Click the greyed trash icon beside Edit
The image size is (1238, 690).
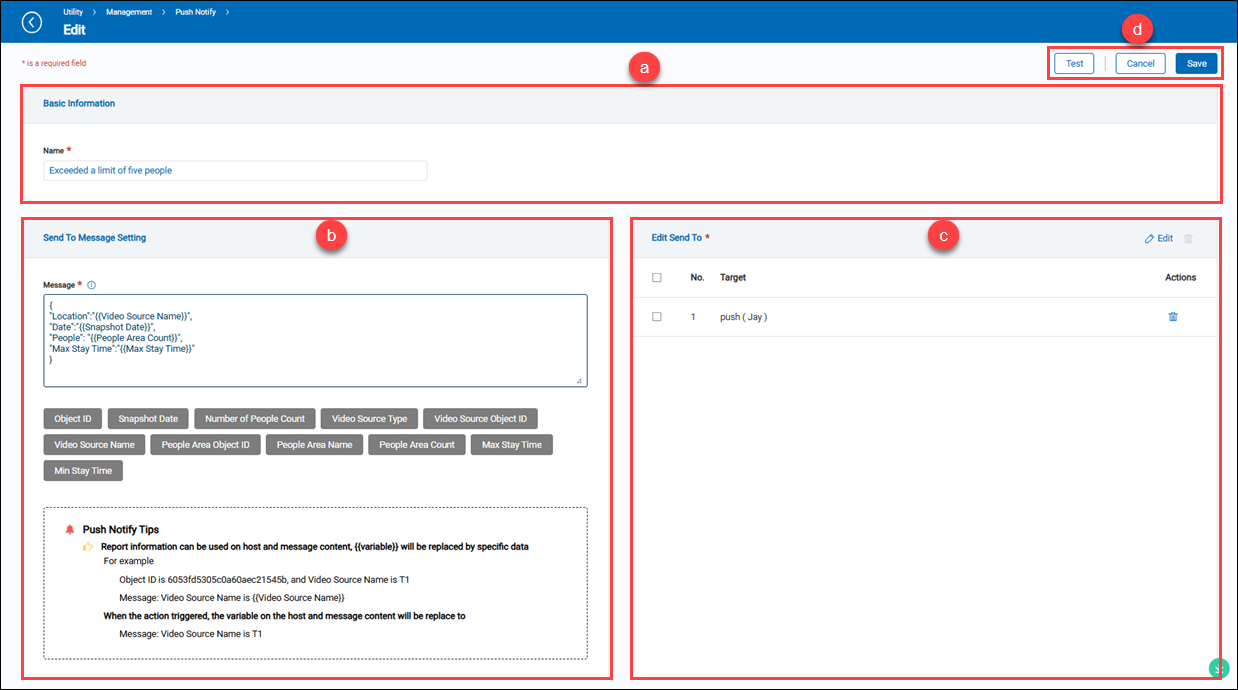coord(1188,238)
